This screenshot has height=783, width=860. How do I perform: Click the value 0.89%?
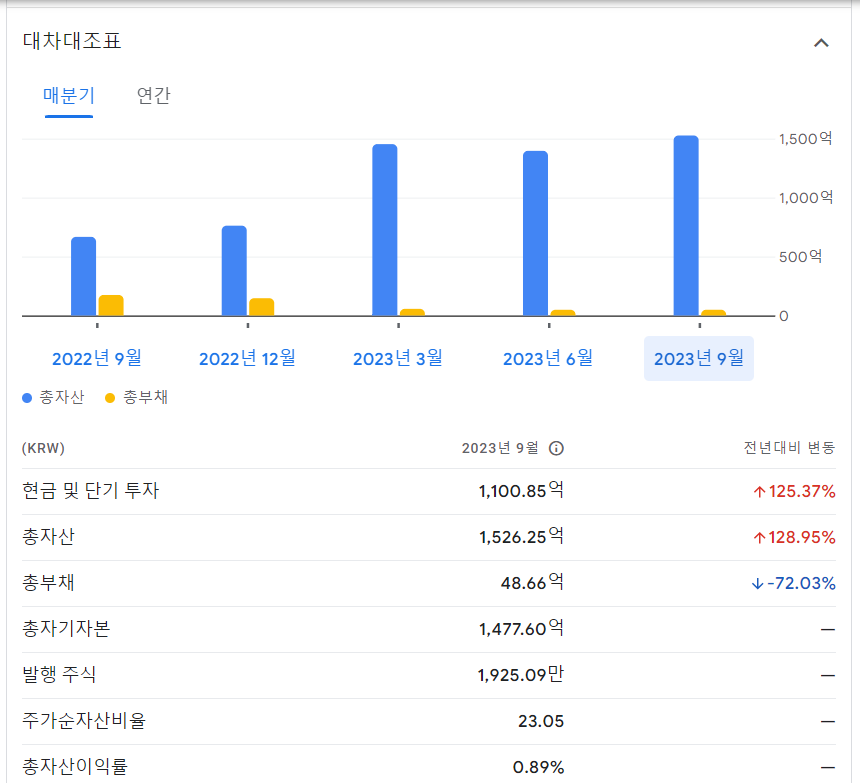point(539,768)
